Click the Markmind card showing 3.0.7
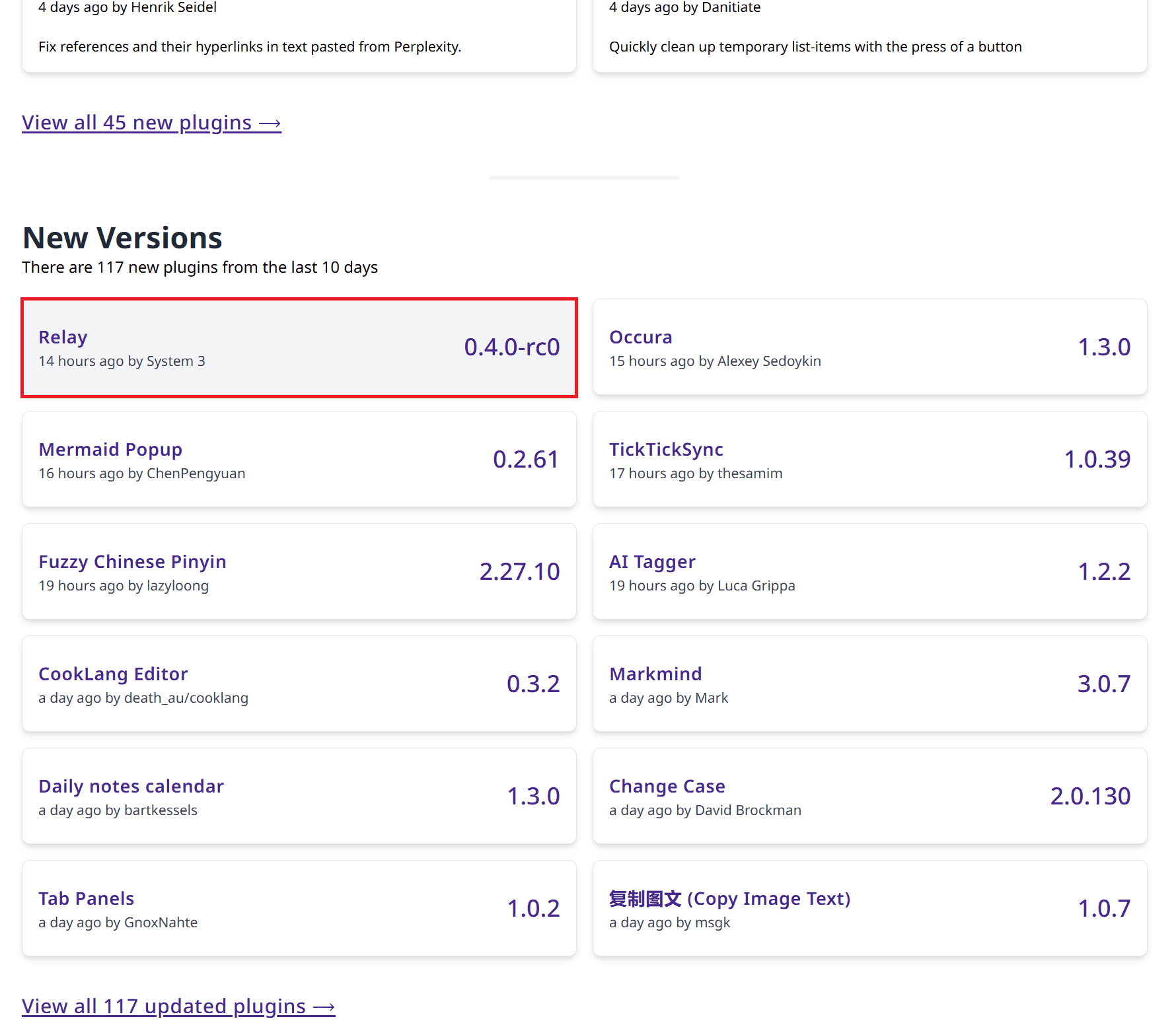The width and height of the screenshot is (1176, 1029). point(869,684)
